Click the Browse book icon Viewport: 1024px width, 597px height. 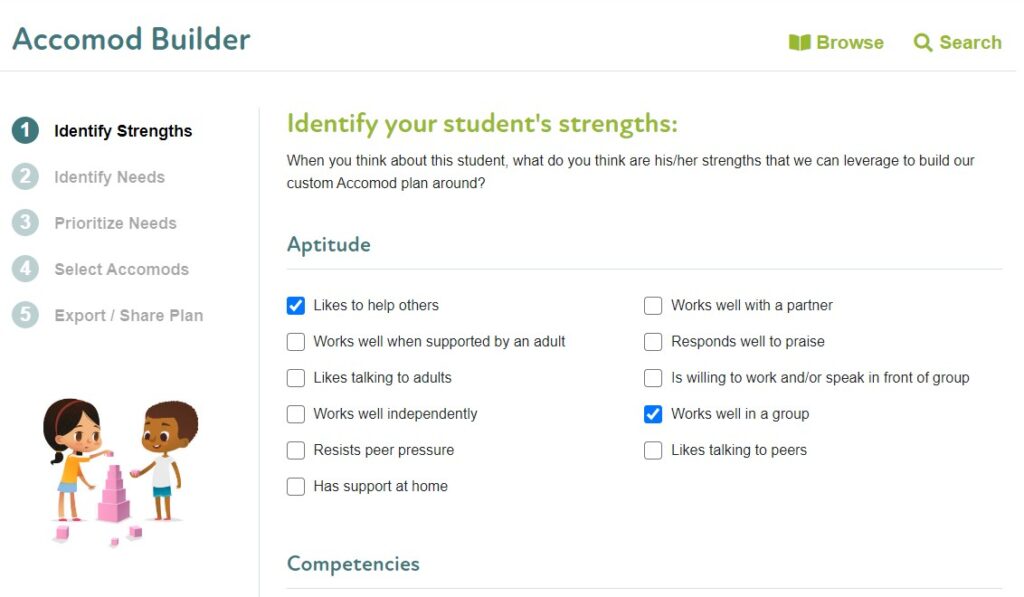point(800,42)
